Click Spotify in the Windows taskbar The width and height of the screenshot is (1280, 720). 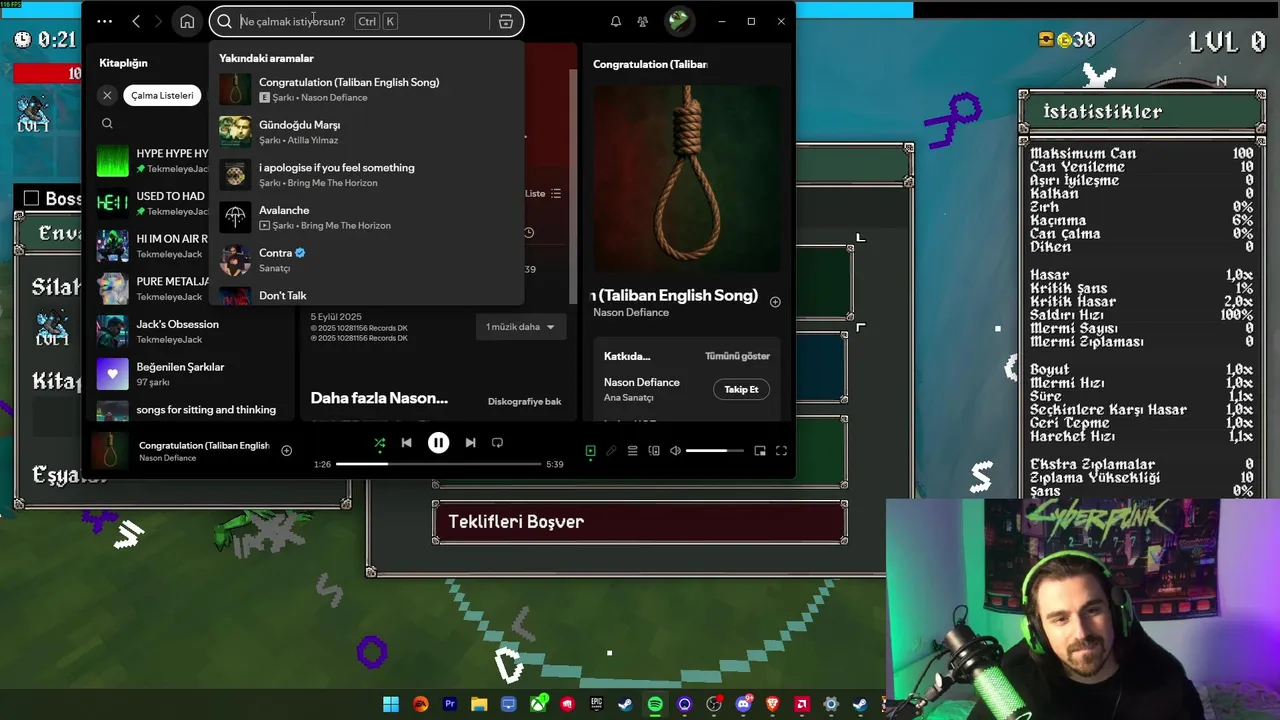point(655,704)
